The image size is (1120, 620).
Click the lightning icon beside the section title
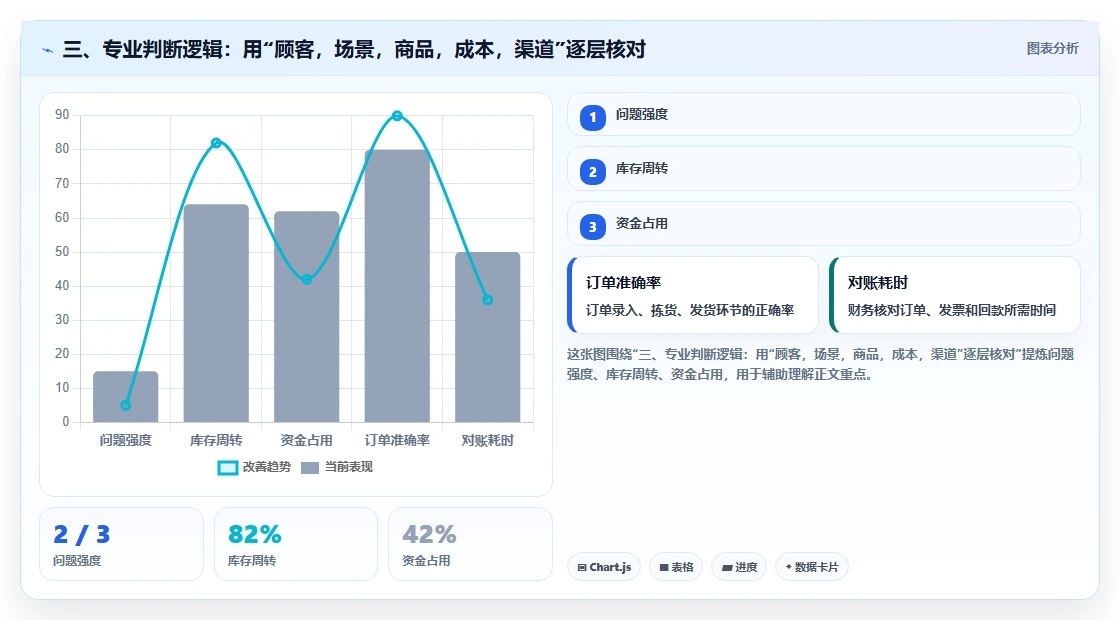pos(47,50)
